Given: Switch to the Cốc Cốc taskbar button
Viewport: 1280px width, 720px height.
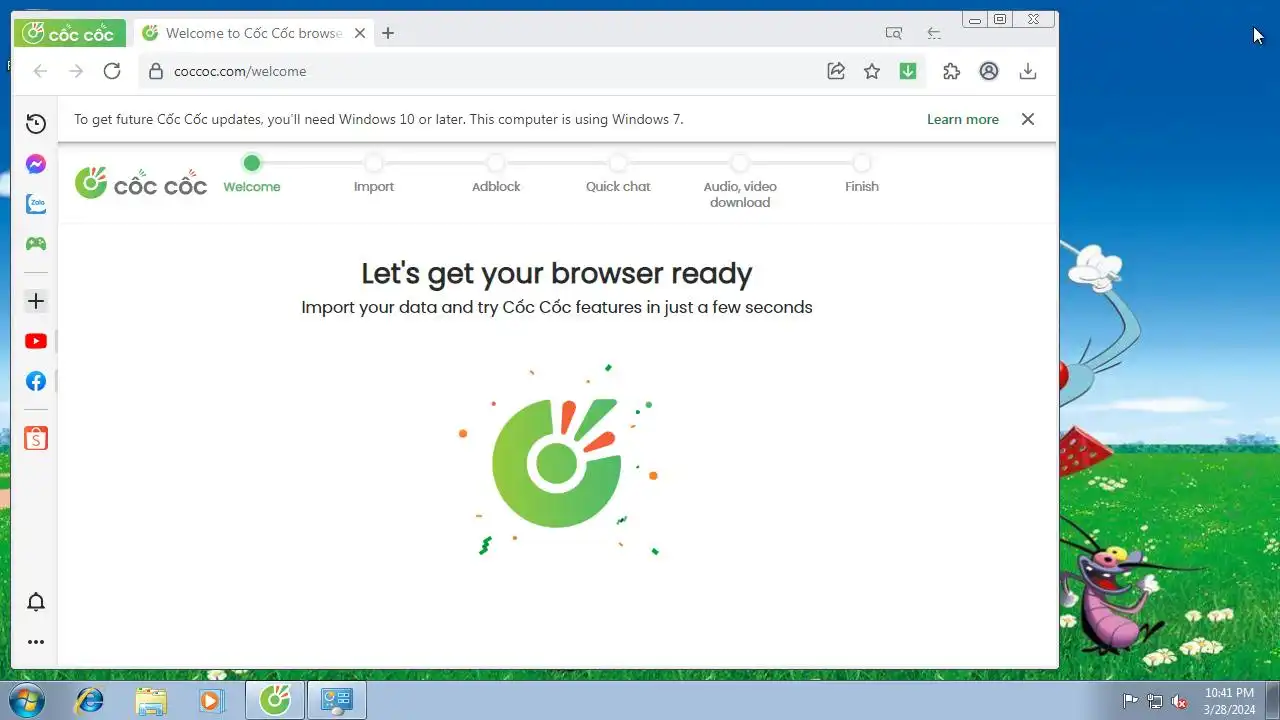Looking at the screenshot, I should pyautogui.click(x=275, y=700).
